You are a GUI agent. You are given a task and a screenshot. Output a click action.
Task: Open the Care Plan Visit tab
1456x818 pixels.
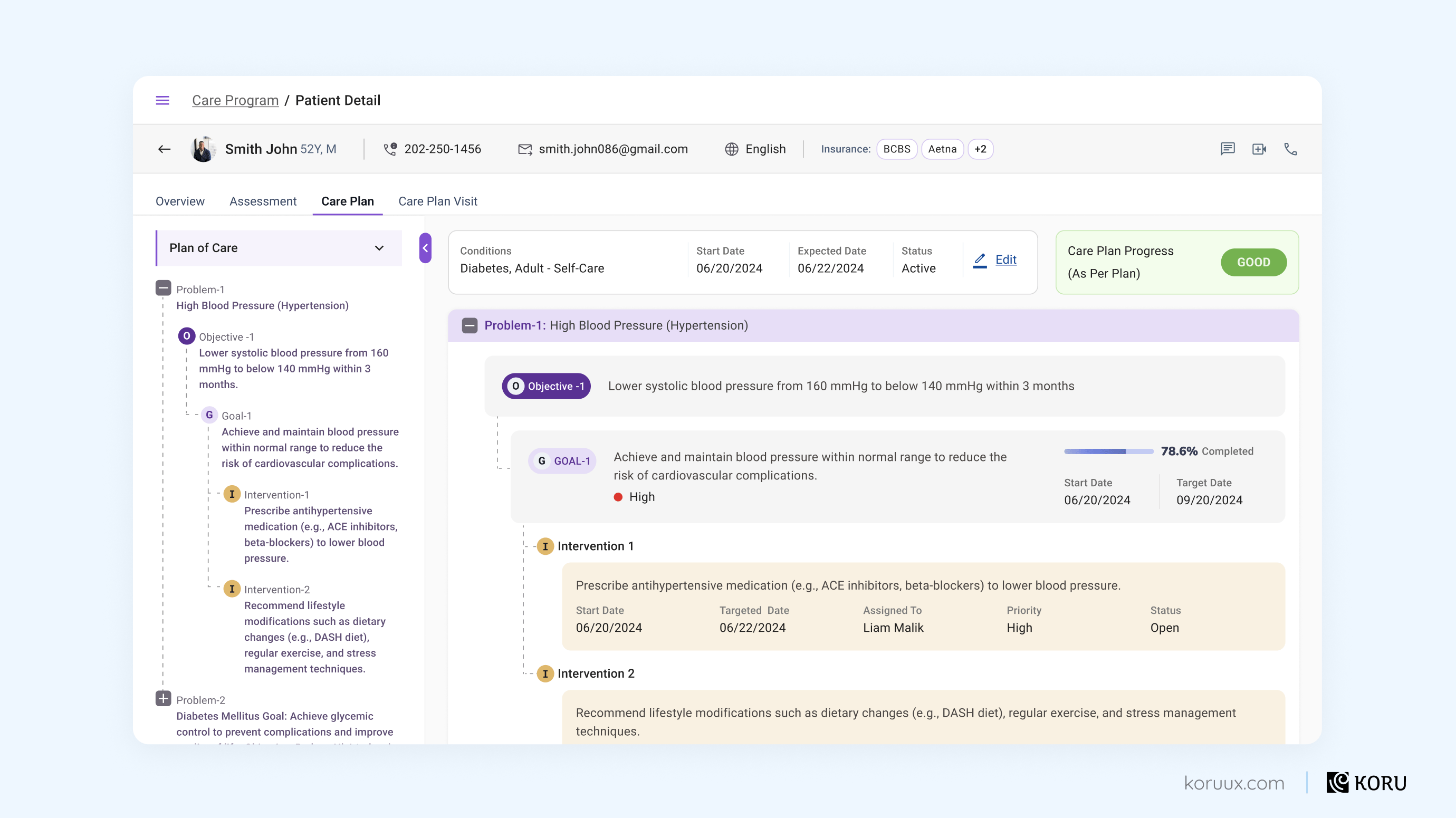coord(437,201)
